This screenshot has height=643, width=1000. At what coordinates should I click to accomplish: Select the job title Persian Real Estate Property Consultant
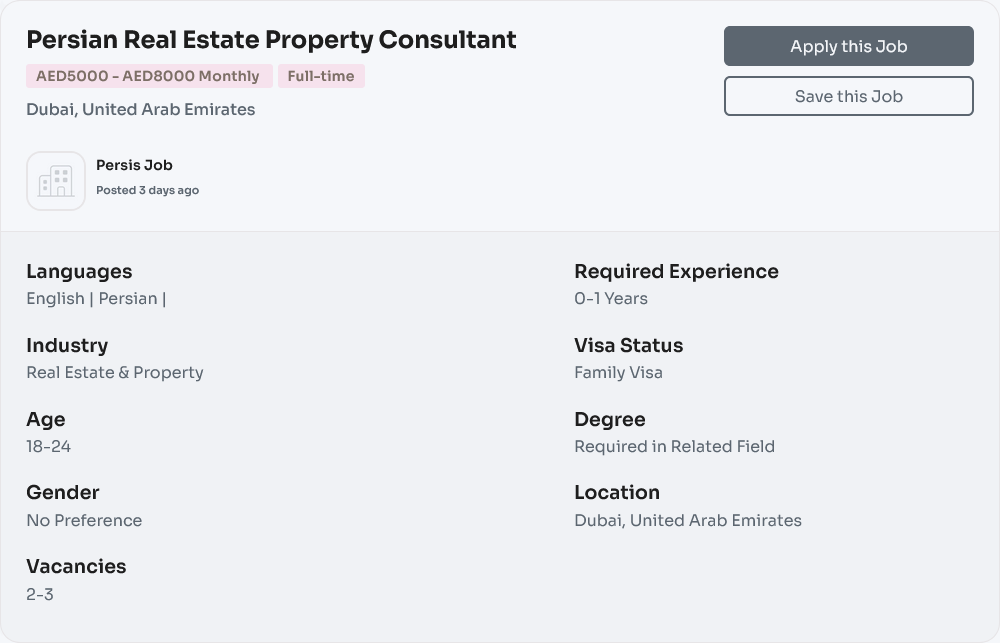271,40
